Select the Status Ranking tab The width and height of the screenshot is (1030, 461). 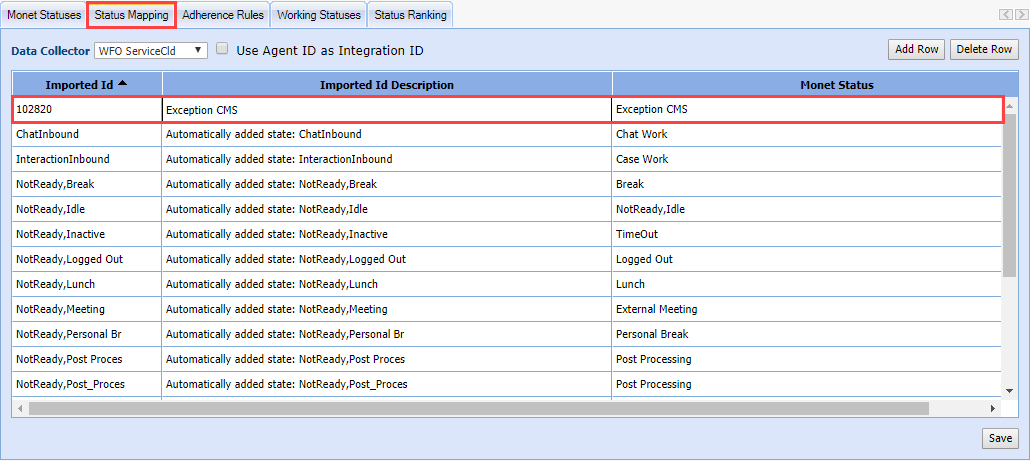click(x=410, y=15)
